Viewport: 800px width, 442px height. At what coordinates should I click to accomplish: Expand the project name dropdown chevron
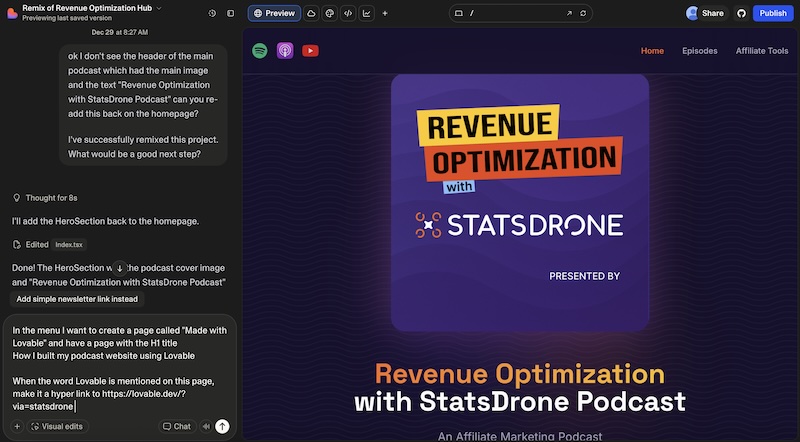(159, 8)
